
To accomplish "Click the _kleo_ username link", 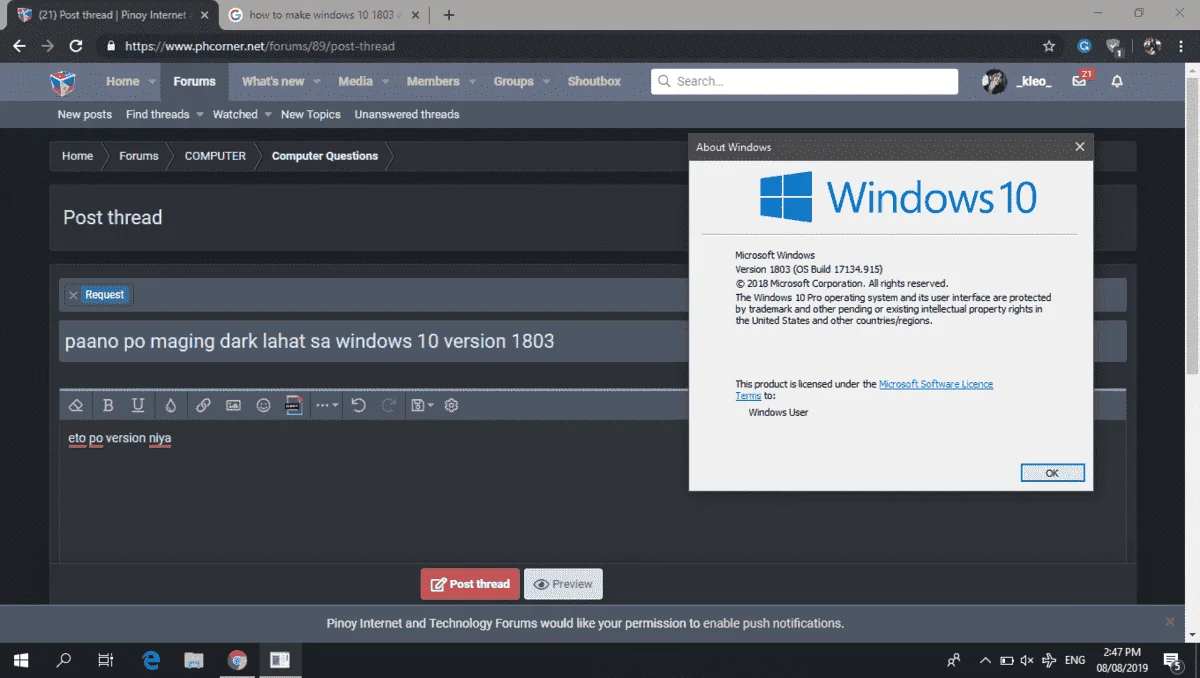I will point(1033,82).
